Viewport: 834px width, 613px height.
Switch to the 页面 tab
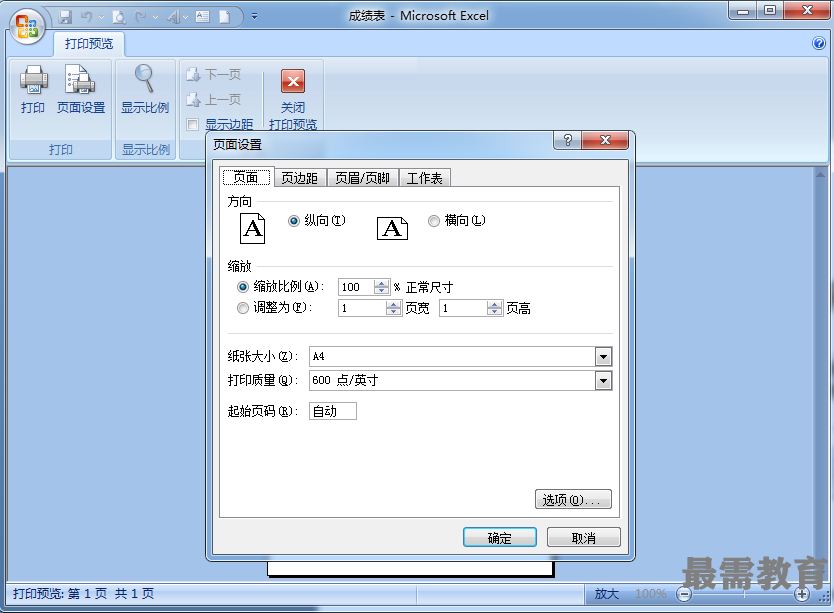point(246,177)
